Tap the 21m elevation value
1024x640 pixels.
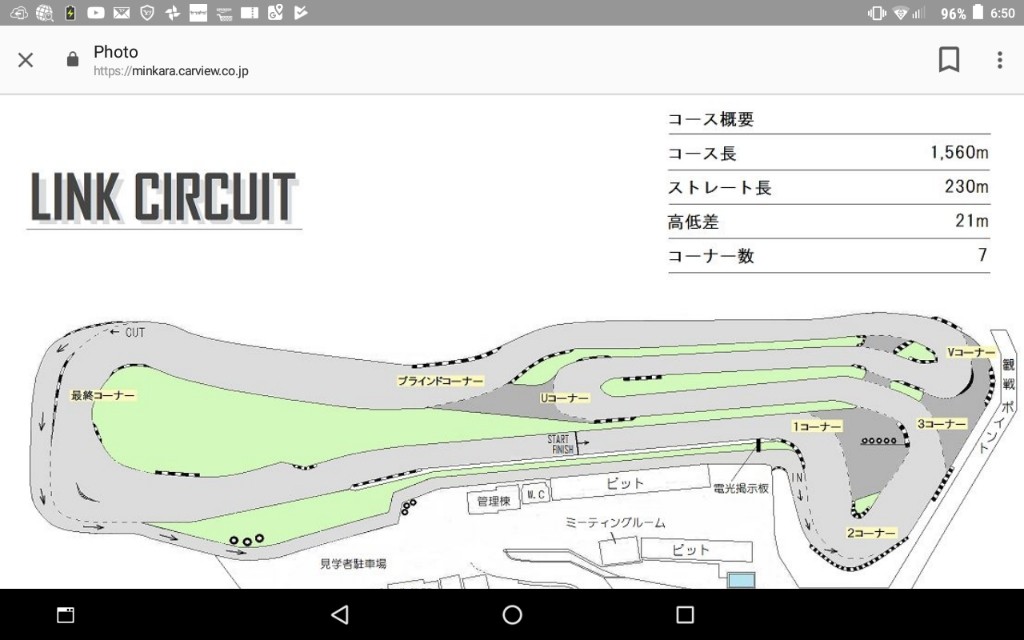tap(972, 221)
